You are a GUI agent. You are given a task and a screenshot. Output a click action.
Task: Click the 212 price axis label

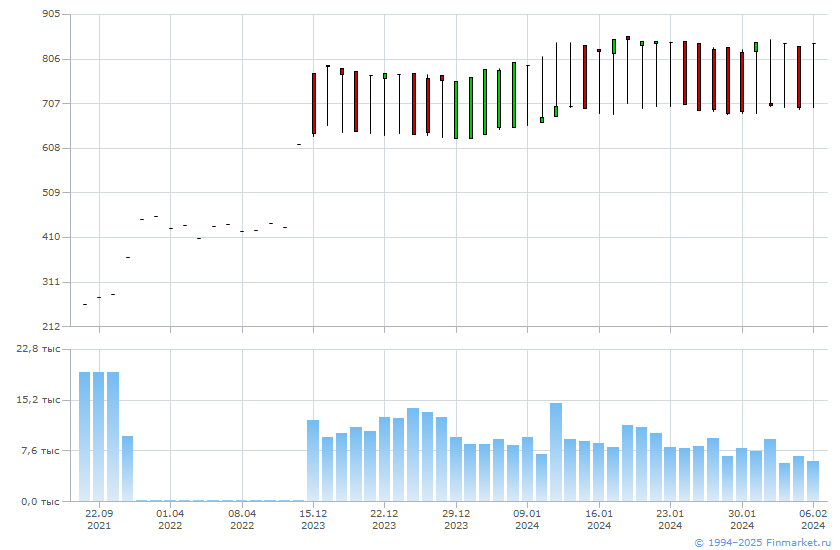click(51, 326)
